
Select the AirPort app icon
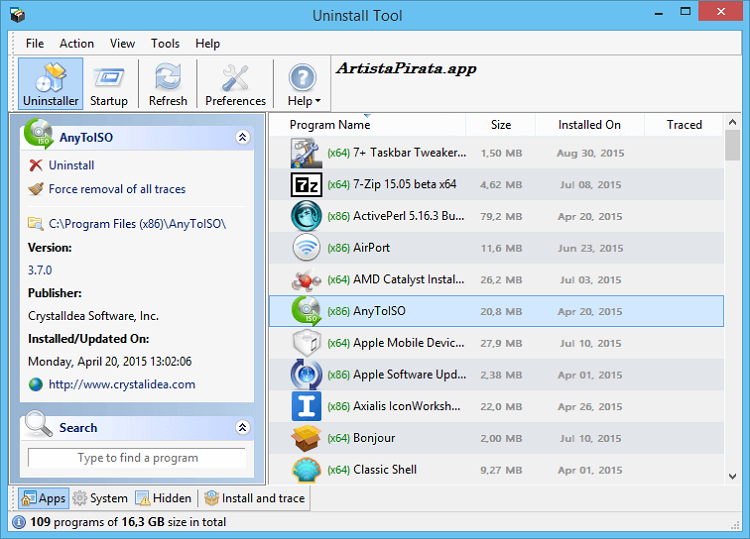pos(305,248)
